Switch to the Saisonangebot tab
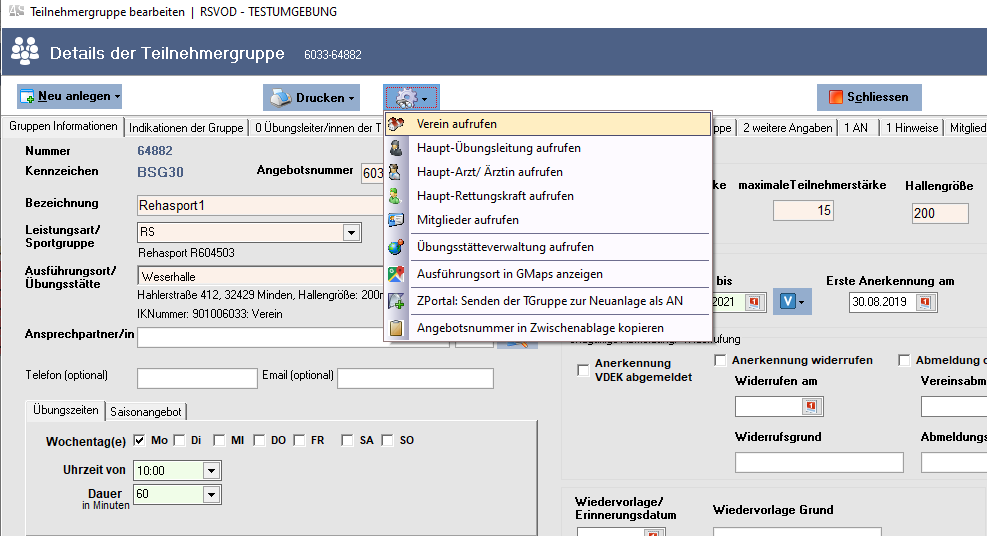The image size is (987, 536). point(146,411)
